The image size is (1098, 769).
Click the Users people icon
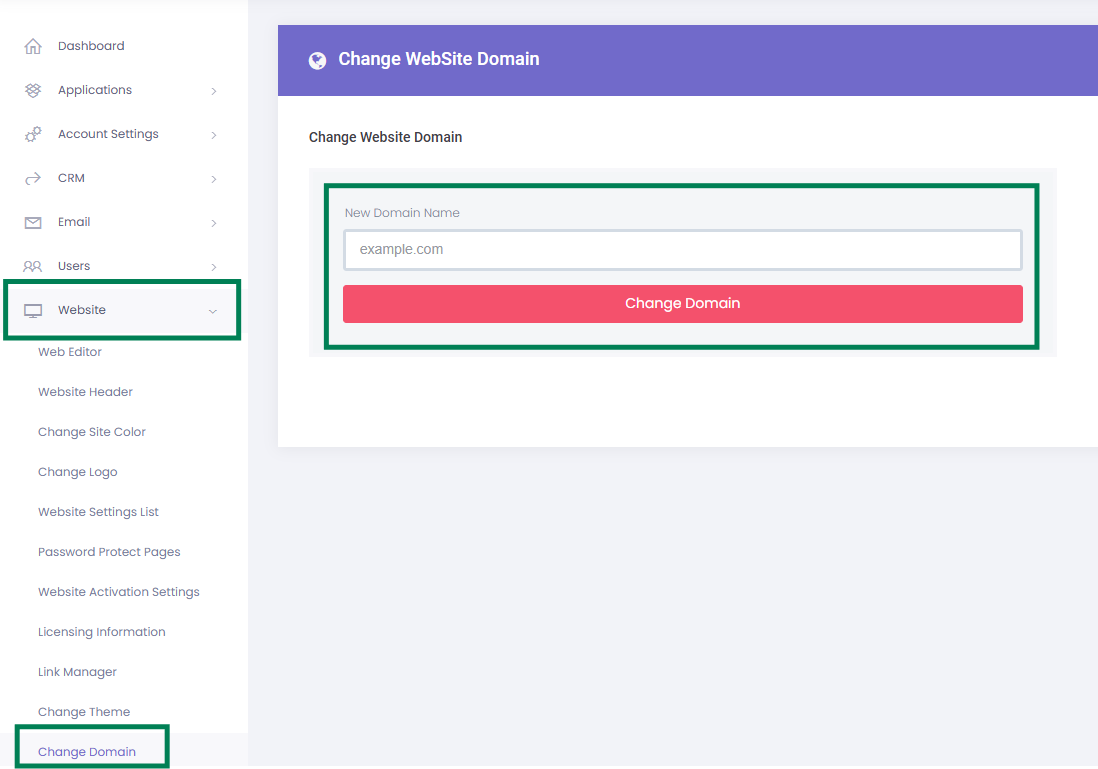(33, 266)
